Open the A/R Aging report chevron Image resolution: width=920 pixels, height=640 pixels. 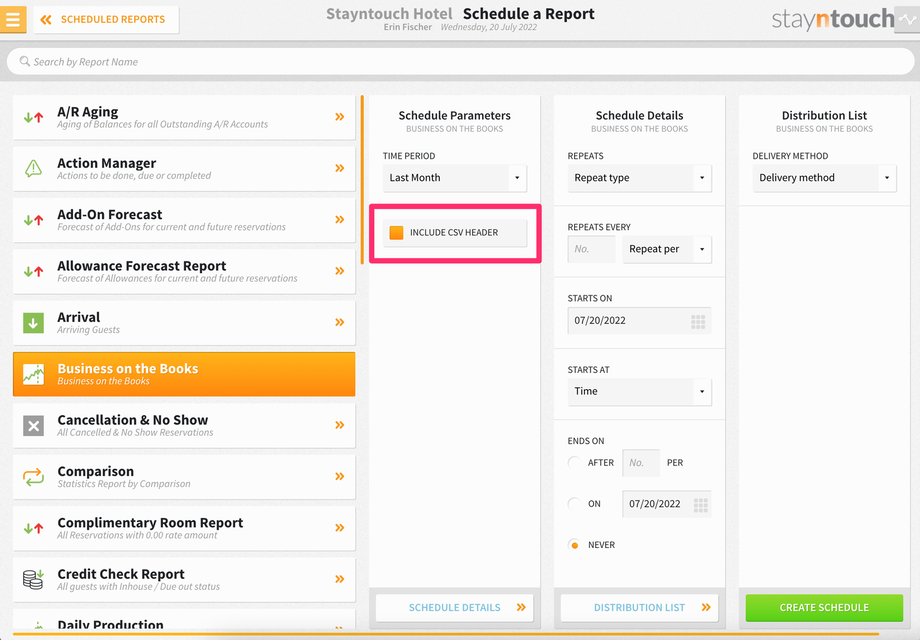[340, 117]
